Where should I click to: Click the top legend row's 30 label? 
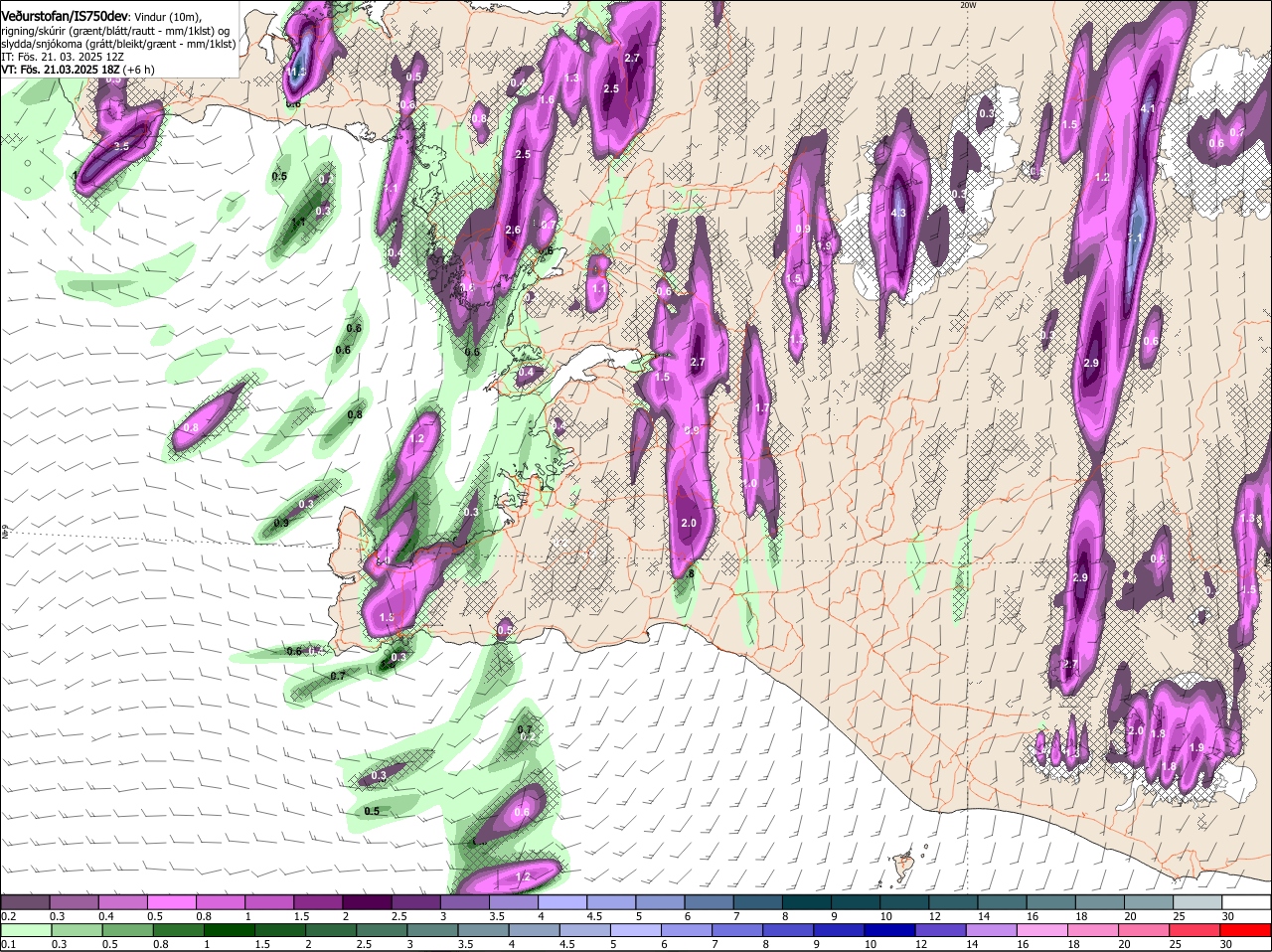[x=1227, y=915]
